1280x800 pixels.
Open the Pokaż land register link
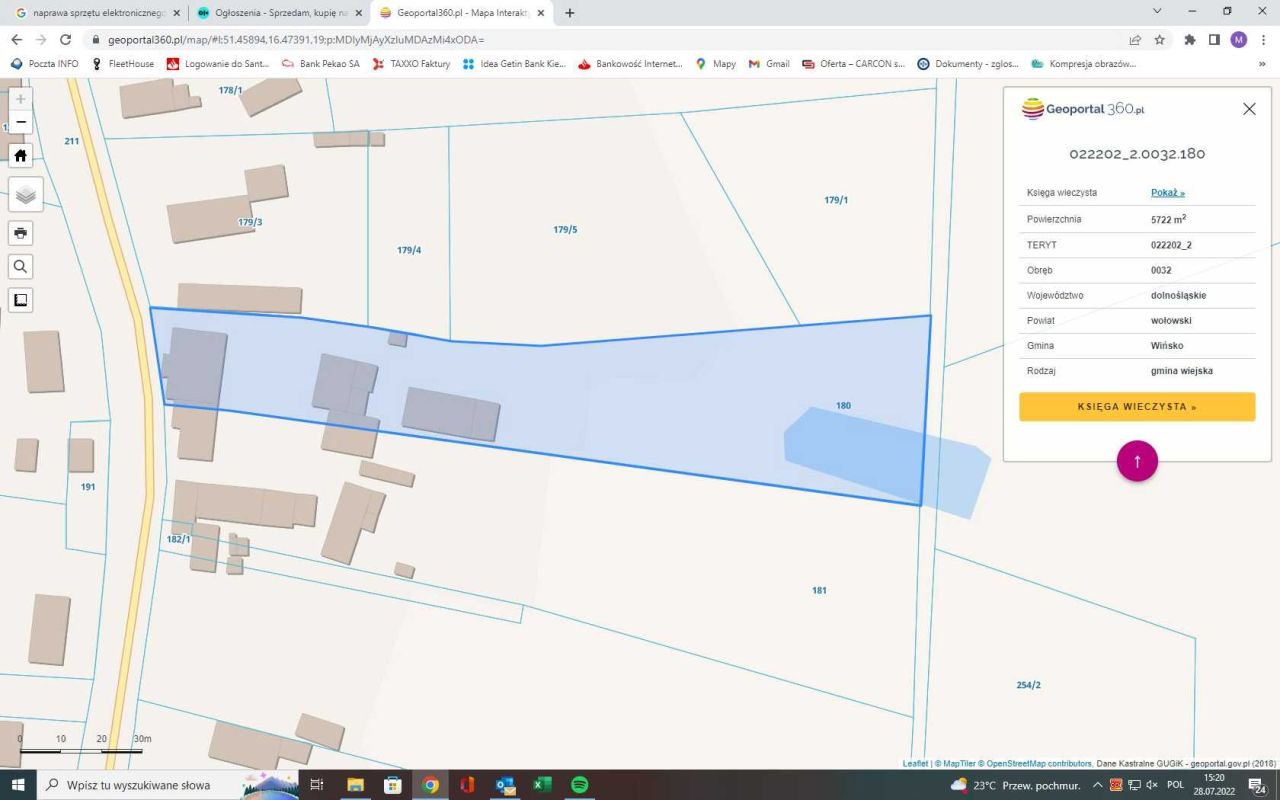tap(1167, 193)
